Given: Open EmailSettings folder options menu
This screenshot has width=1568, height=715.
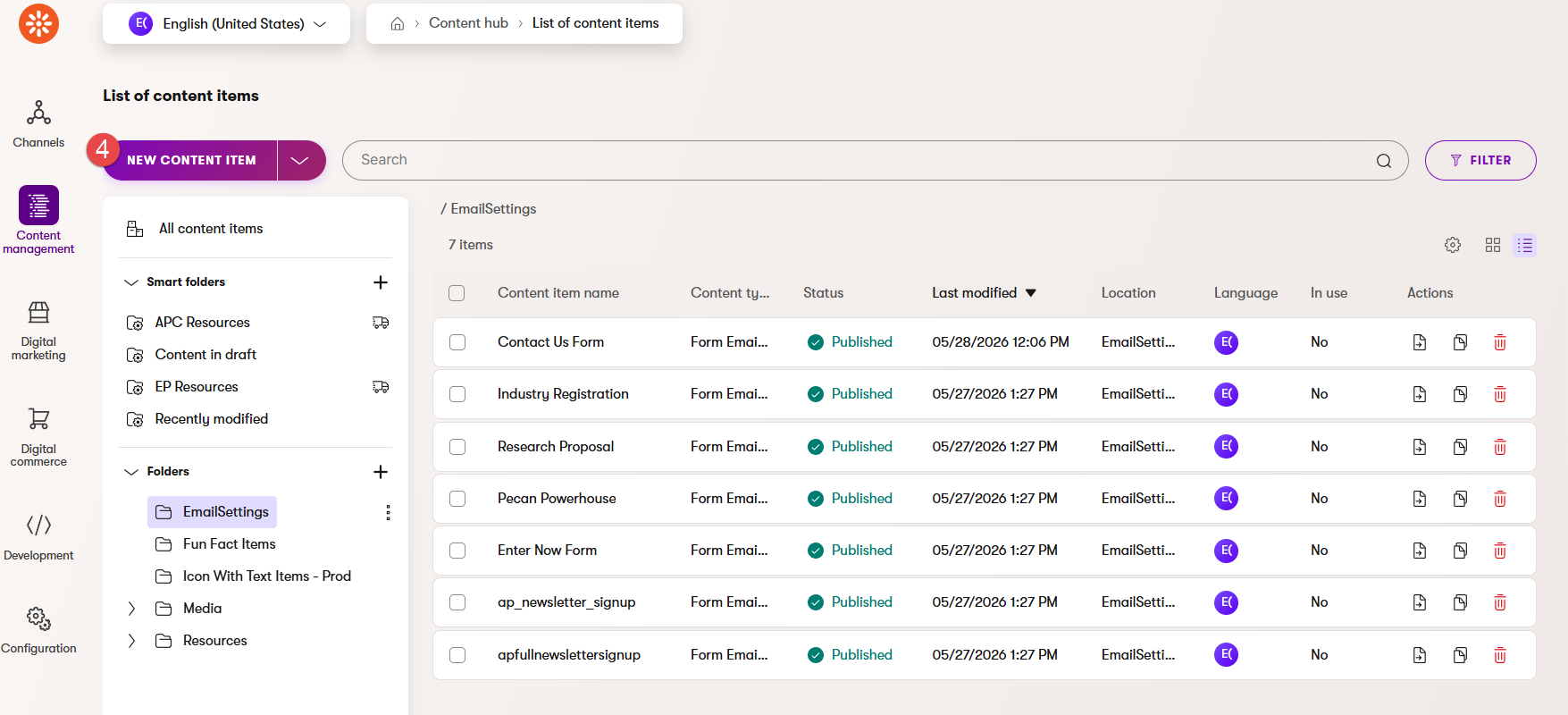Looking at the screenshot, I should pyautogui.click(x=388, y=512).
